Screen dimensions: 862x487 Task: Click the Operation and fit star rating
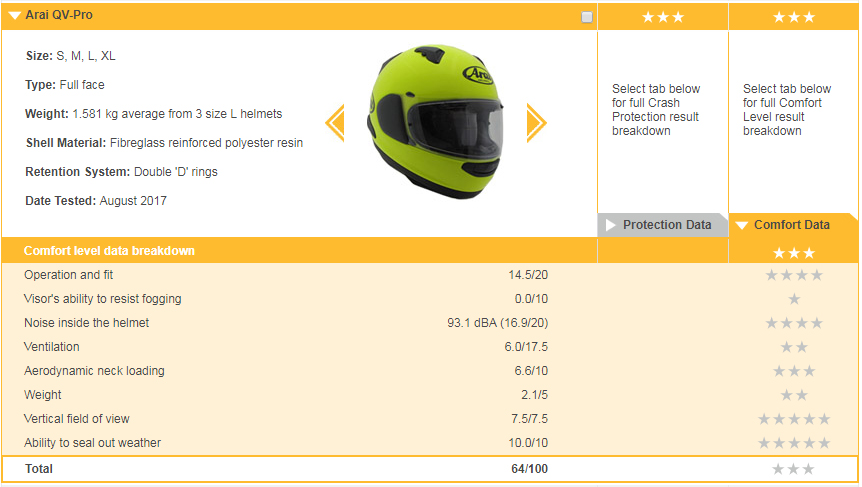point(794,275)
